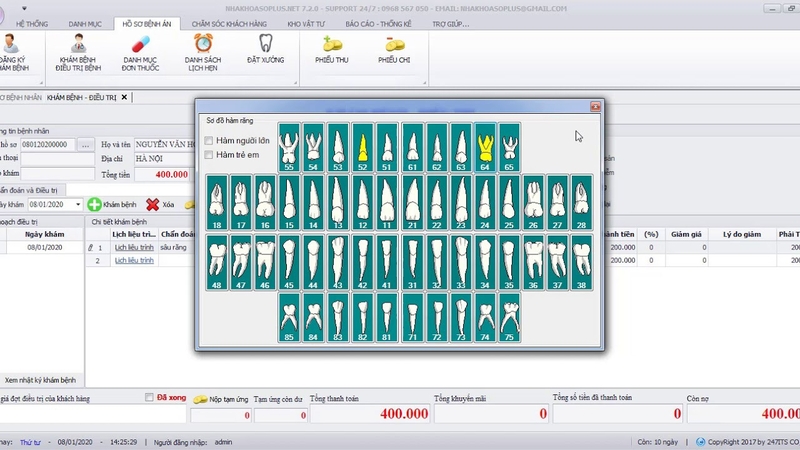Image resolution: width=800 pixels, height=450 pixels.
Task: Select tooth 11 in upper jaw
Action: 386,203
